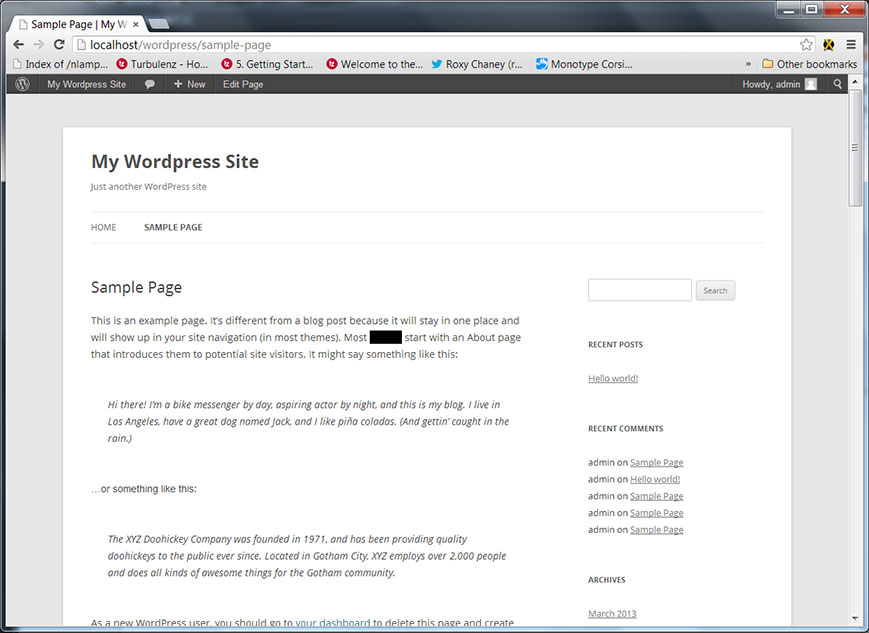
Task: Click the scrollbar up arrow
Action: coord(855,81)
